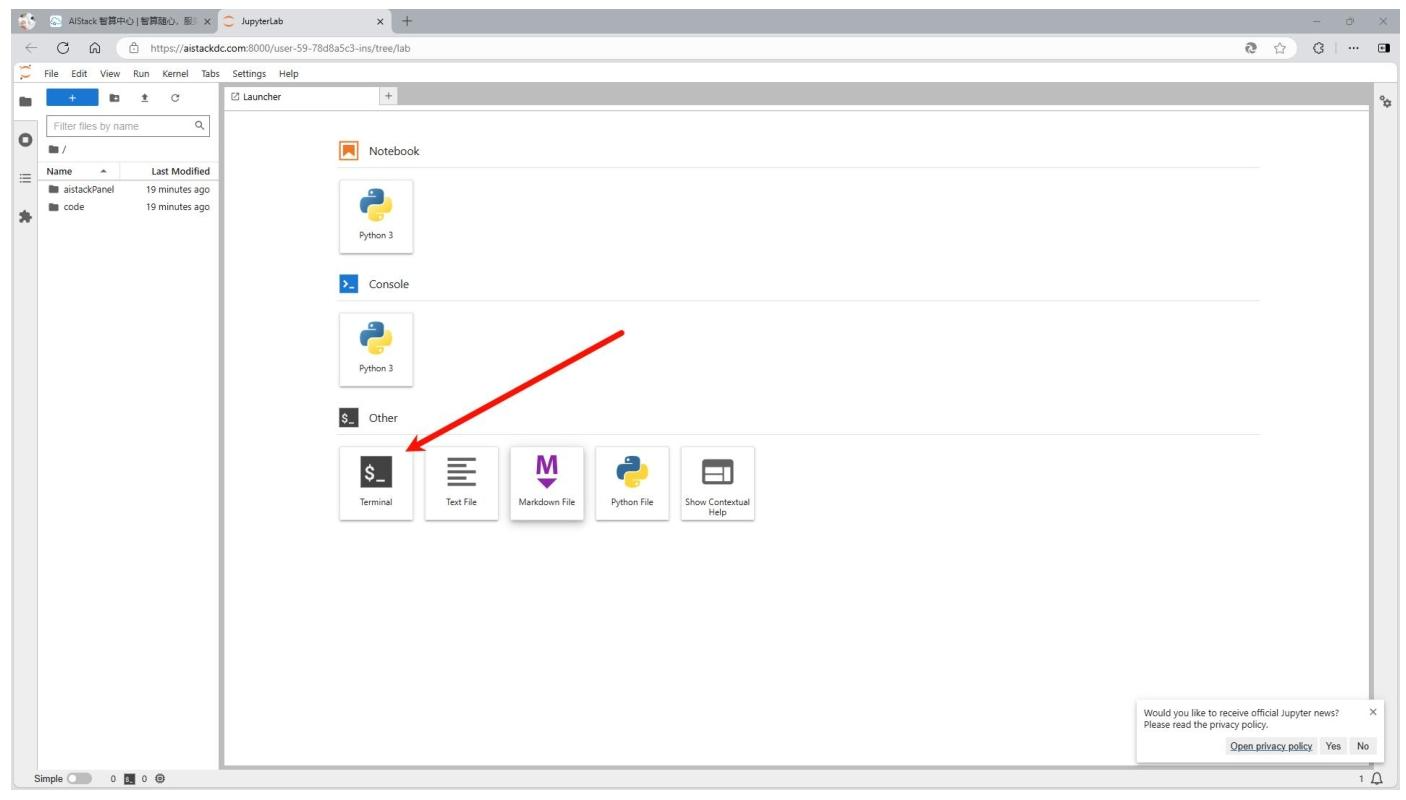Launch Python 3 notebook
Screen dimensions: 1406x800
point(376,216)
